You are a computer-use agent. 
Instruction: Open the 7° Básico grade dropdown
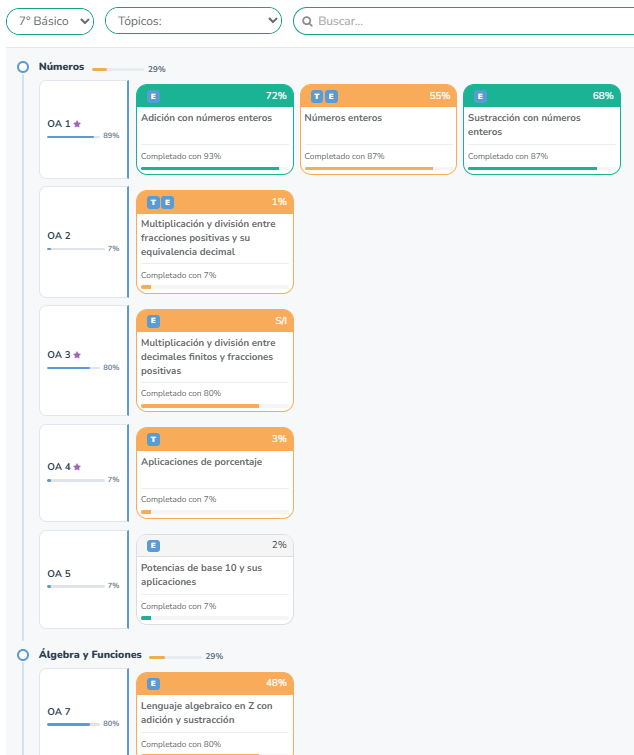coord(50,21)
